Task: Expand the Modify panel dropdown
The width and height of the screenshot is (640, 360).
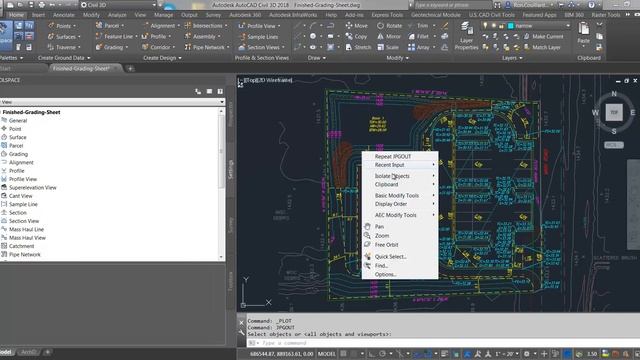Action: tap(398, 58)
